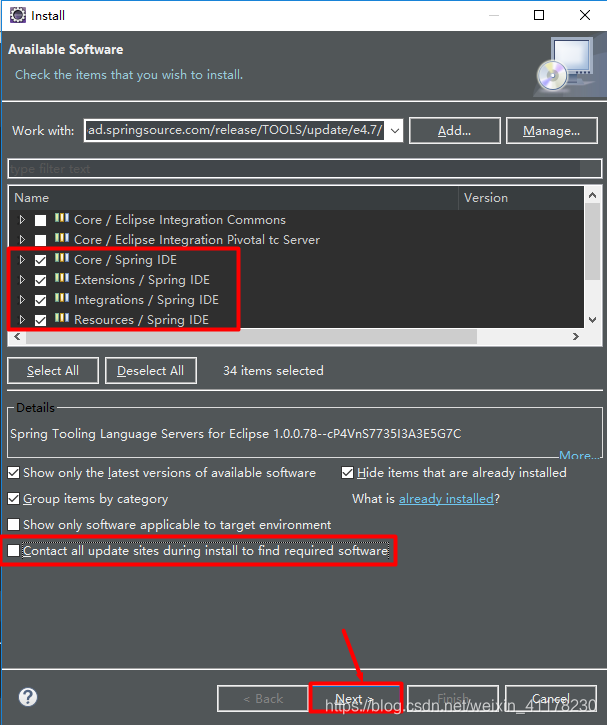Click the help question mark icon

28,697
